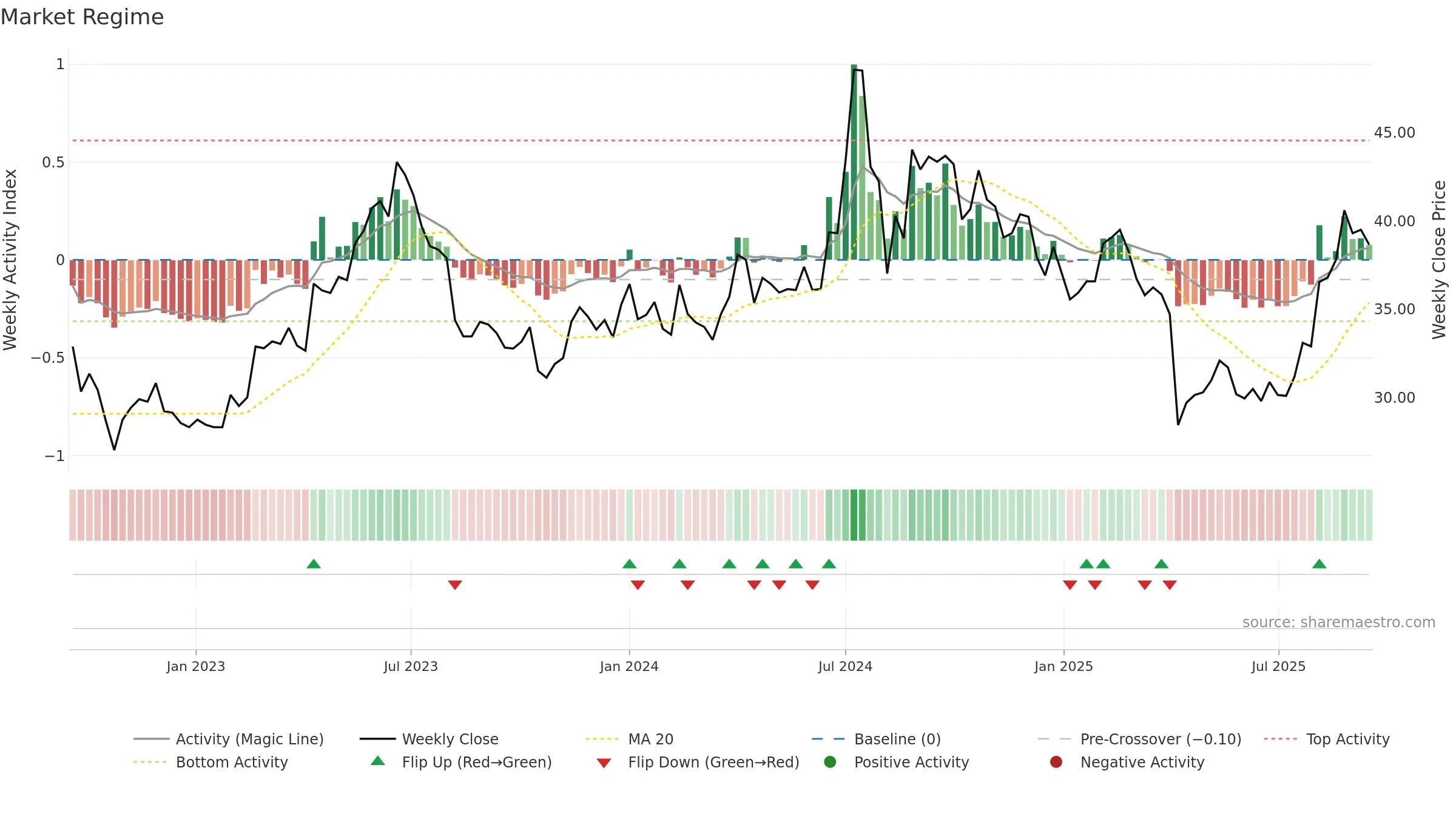Click the Jul 2024 x-axis label
Image resolution: width=1456 pixels, height=819 pixels.
tap(845, 666)
